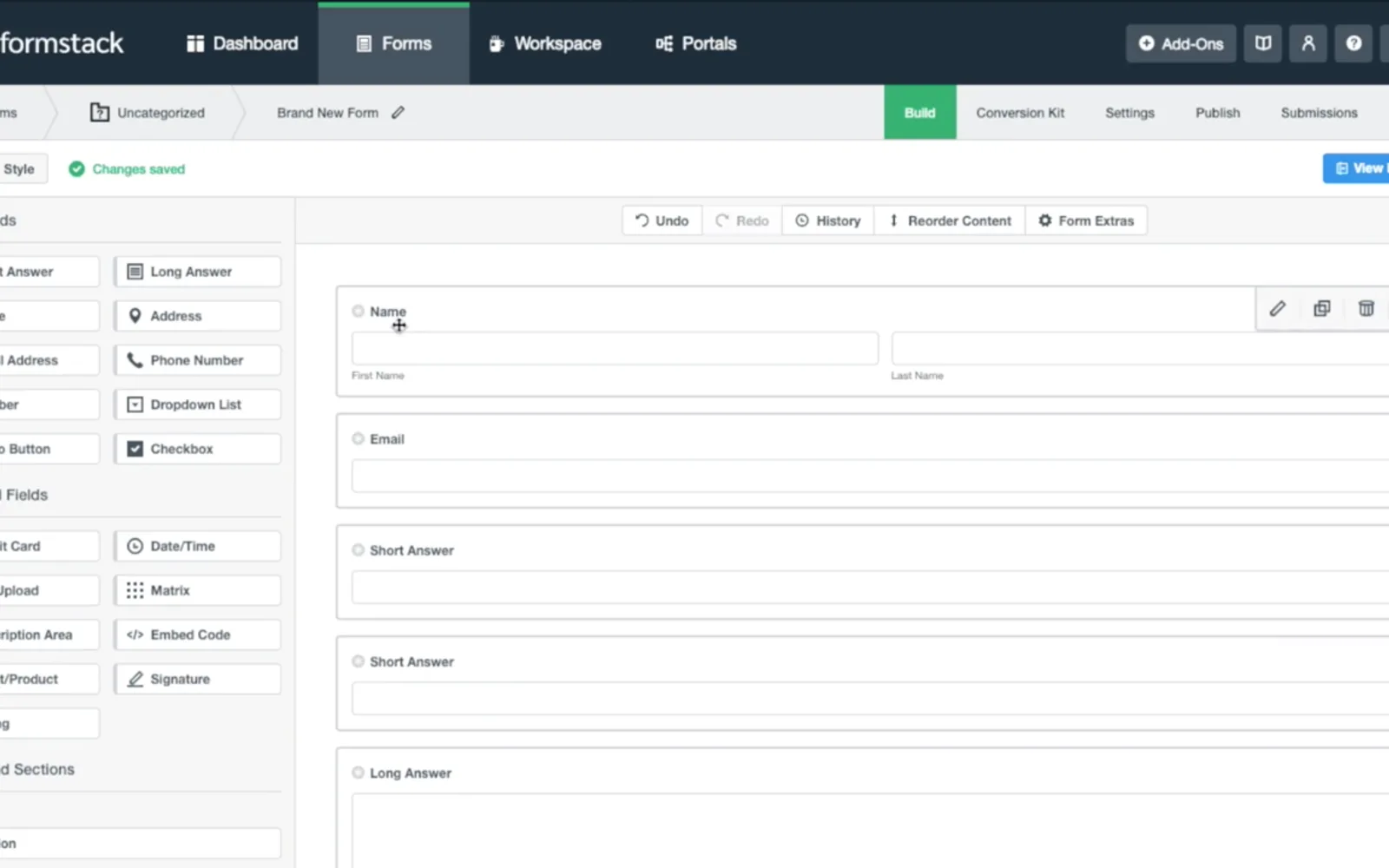Edit the Name field with pencil
This screenshot has height=868, width=1389.
click(1277, 308)
